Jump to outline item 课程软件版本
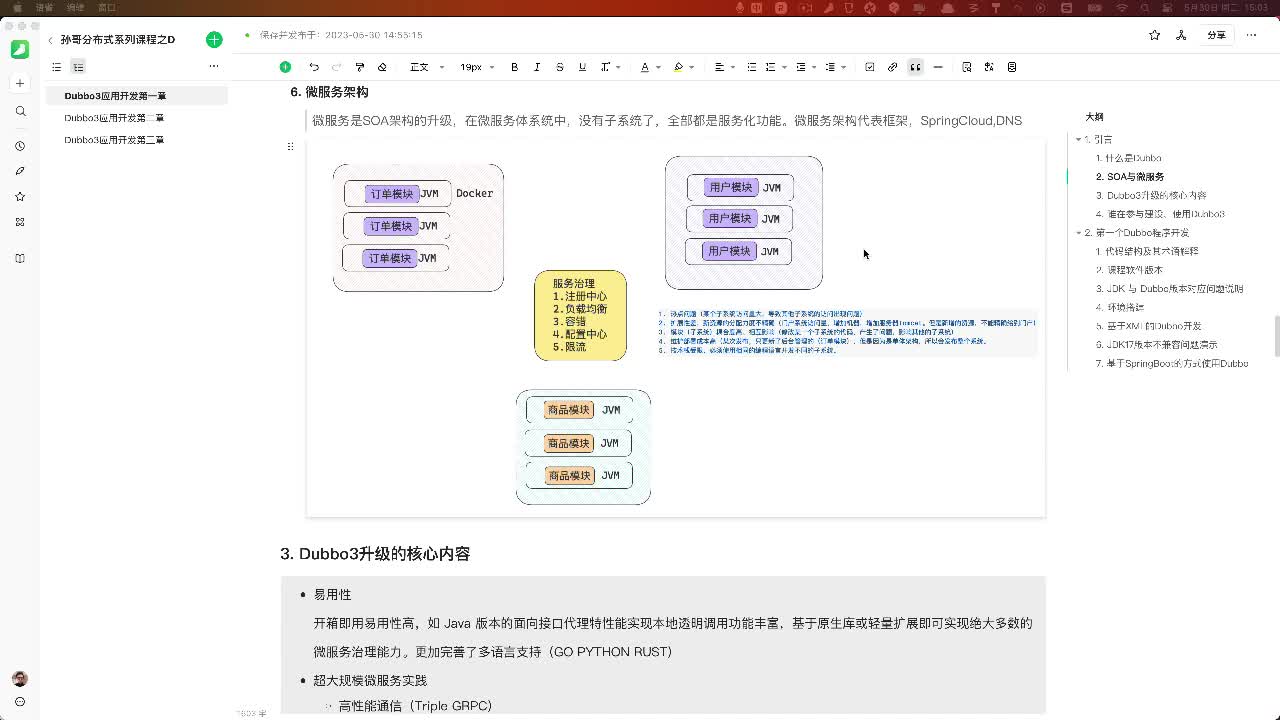 [1129, 270]
